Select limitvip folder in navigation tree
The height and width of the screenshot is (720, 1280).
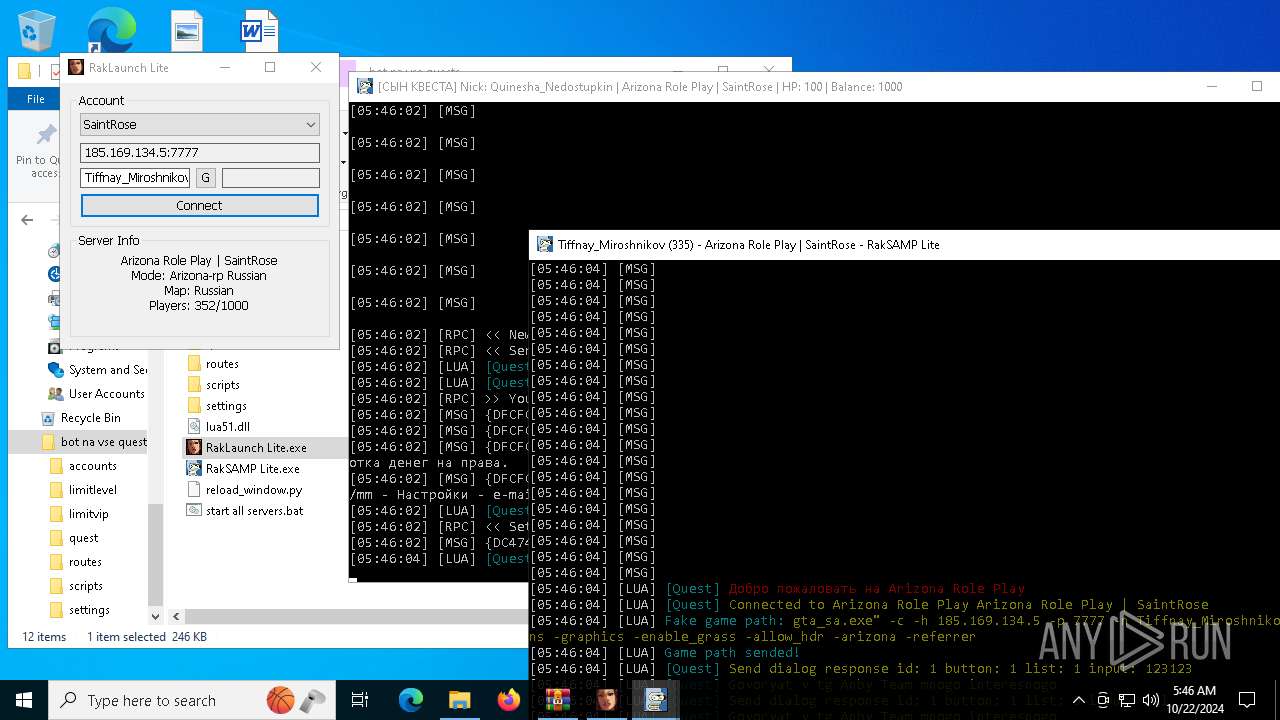(x=79, y=514)
